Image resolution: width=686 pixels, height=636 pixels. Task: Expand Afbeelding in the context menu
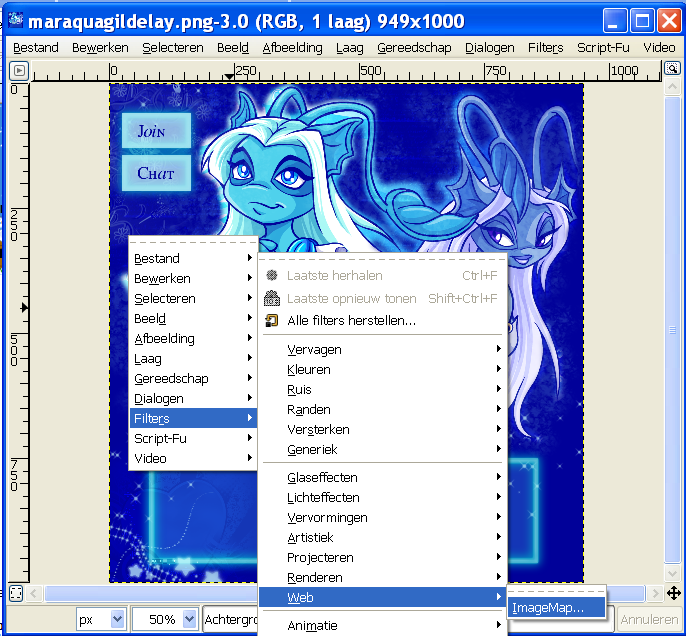coord(193,339)
